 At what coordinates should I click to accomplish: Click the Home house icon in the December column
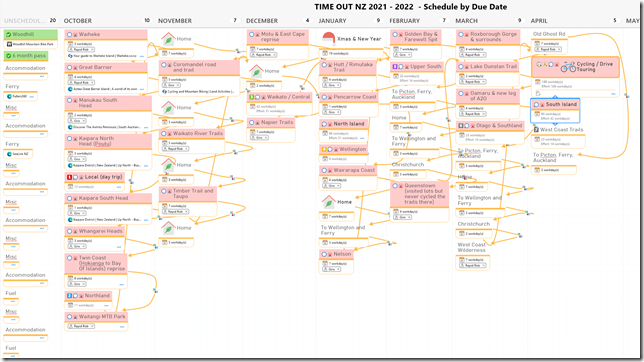256,71
